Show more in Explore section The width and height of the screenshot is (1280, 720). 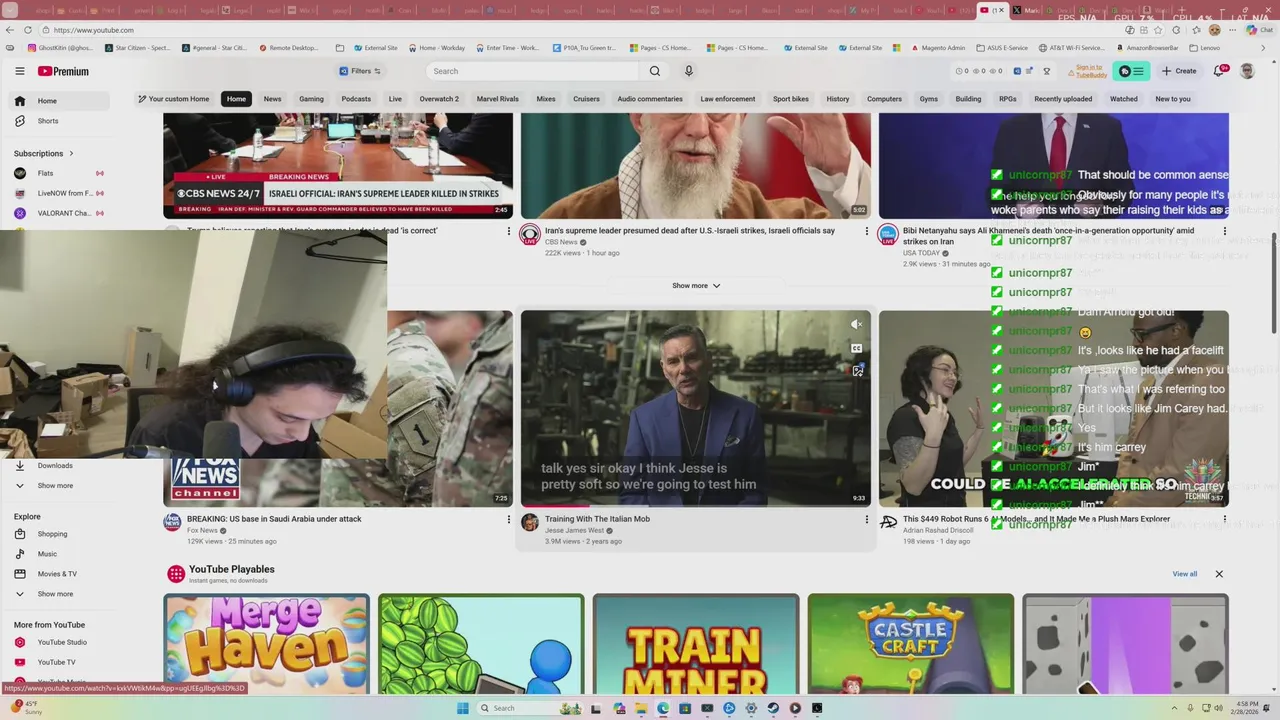tap(59, 594)
